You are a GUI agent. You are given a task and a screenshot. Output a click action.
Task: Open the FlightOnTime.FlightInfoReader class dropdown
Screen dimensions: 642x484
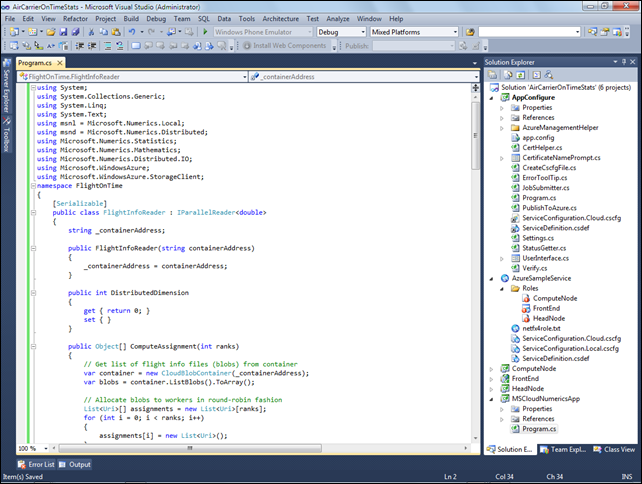tap(245, 77)
